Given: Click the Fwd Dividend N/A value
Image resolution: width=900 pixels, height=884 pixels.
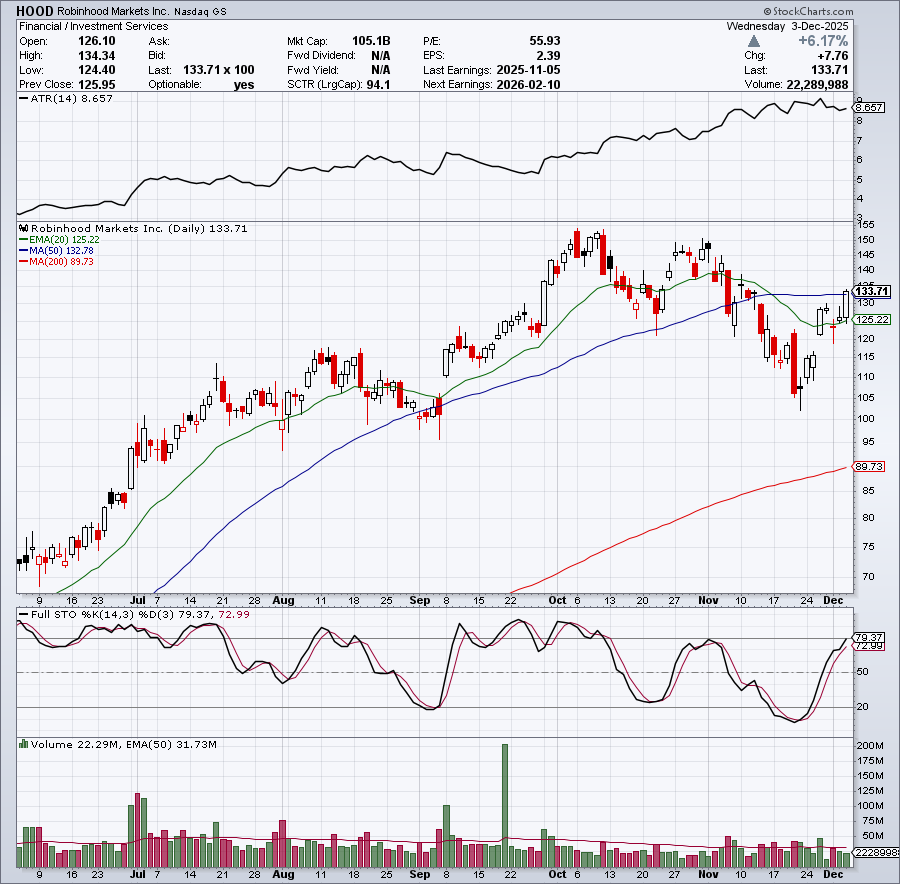Looking at the screenshot, I should coord(381,56).
